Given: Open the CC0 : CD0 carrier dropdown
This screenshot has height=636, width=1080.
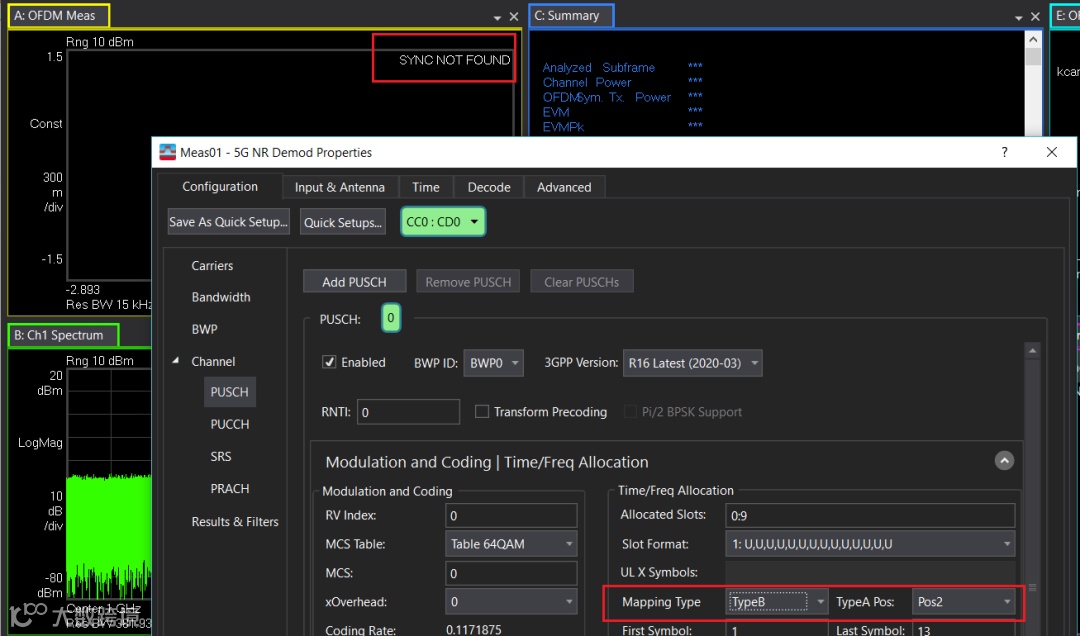Looking at the screenshot, I should [443, 222].
